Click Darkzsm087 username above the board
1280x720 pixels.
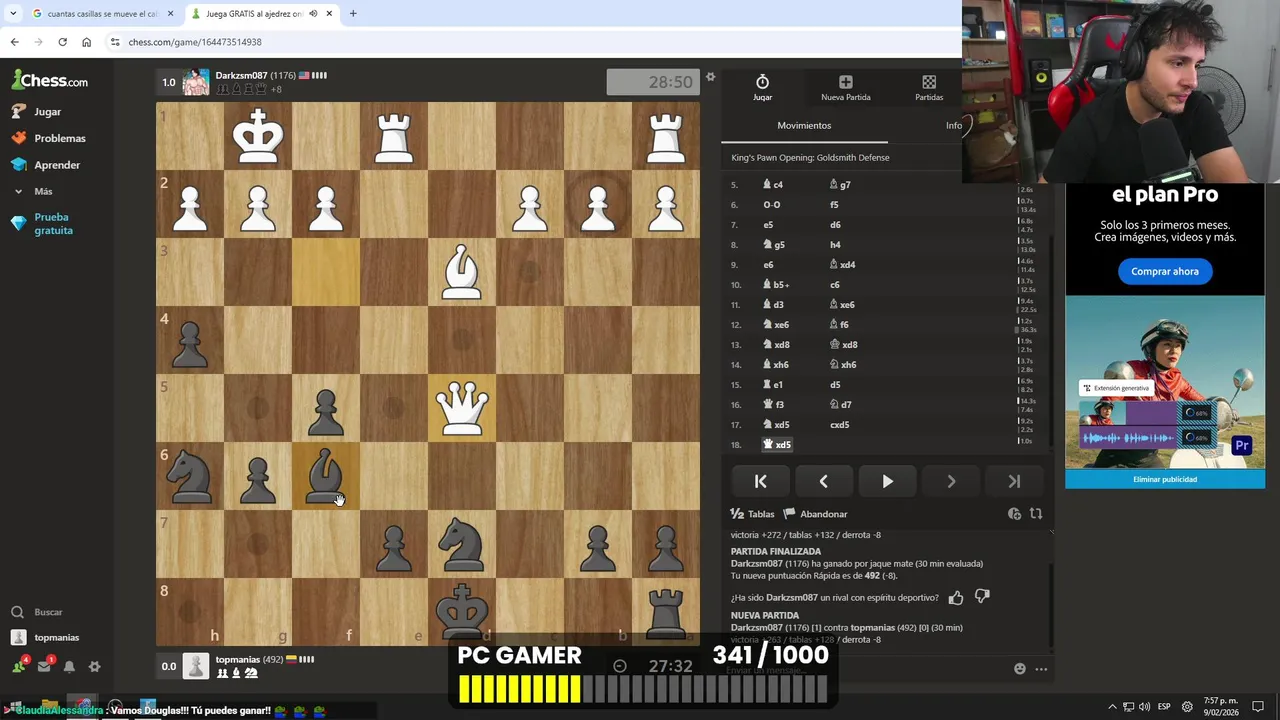pos(241,75)
